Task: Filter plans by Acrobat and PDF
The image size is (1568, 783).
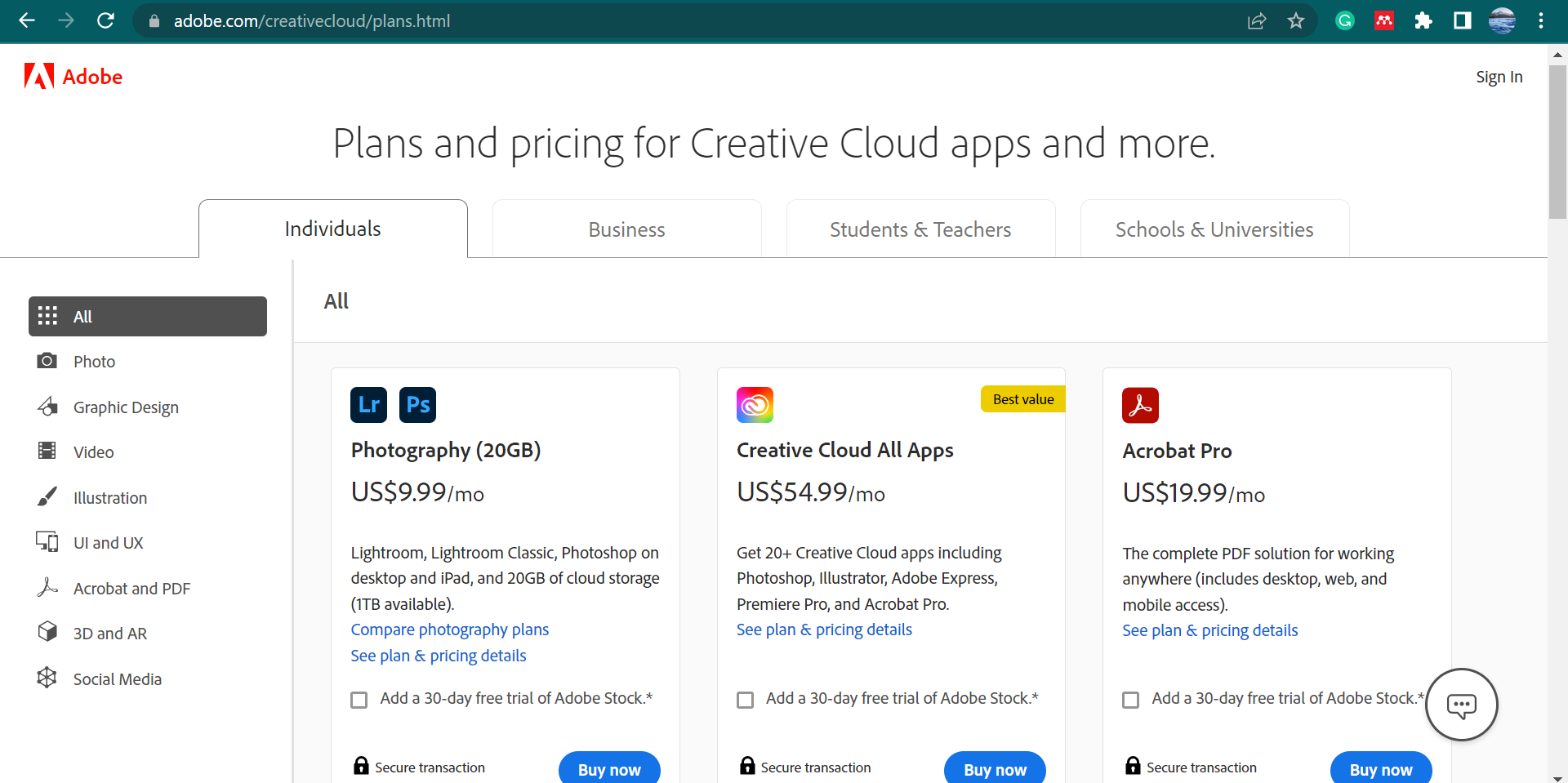Action: [x=148, y=589]
